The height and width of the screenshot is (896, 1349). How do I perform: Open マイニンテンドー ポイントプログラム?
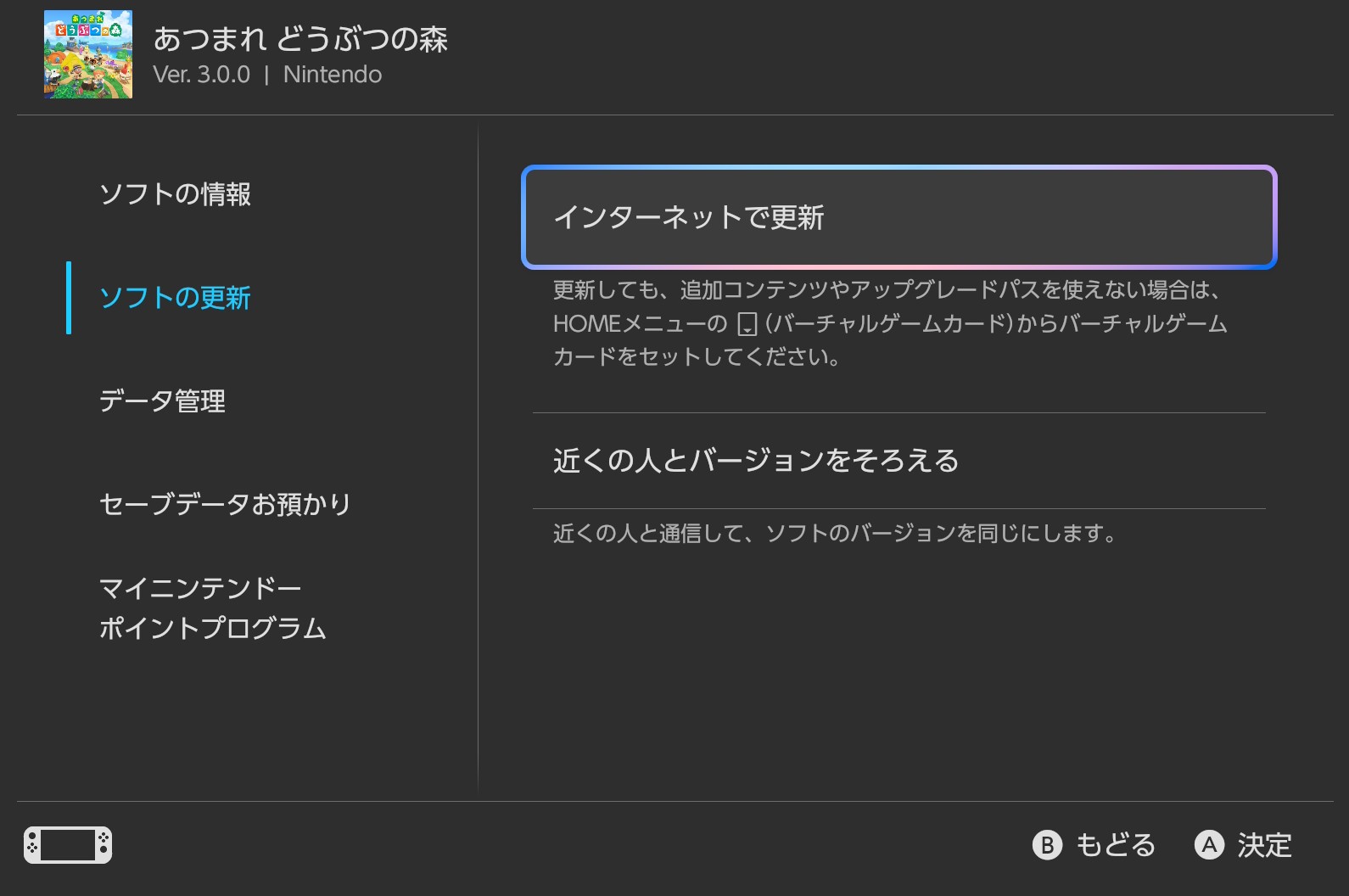point(212,608)
